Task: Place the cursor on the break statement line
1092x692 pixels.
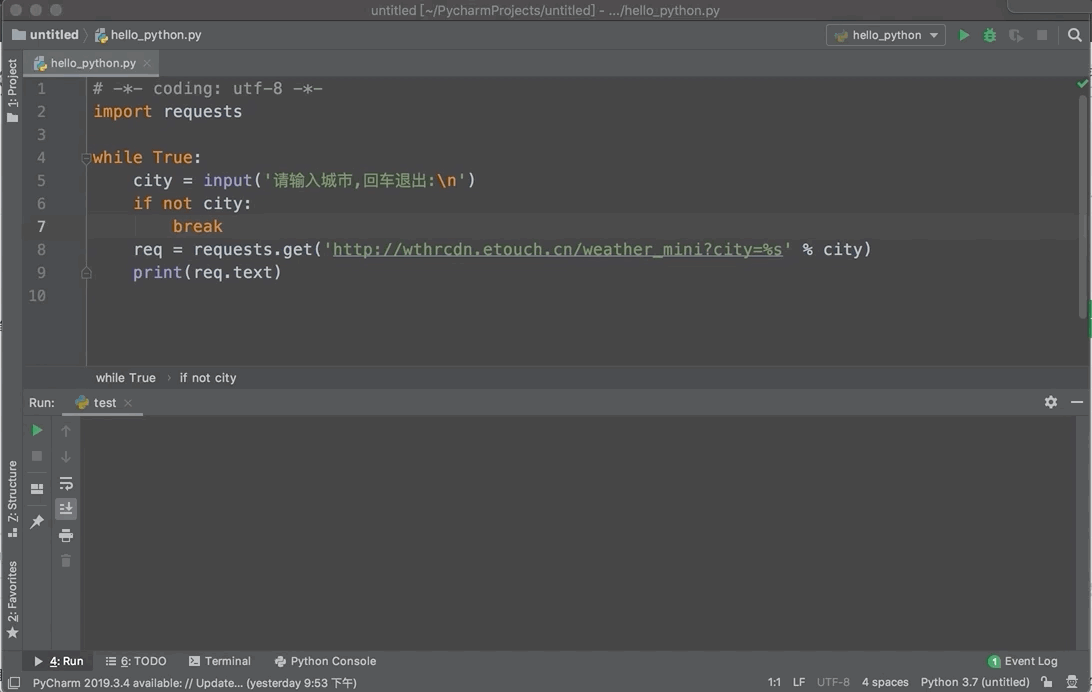Action: tap(197, 226)
